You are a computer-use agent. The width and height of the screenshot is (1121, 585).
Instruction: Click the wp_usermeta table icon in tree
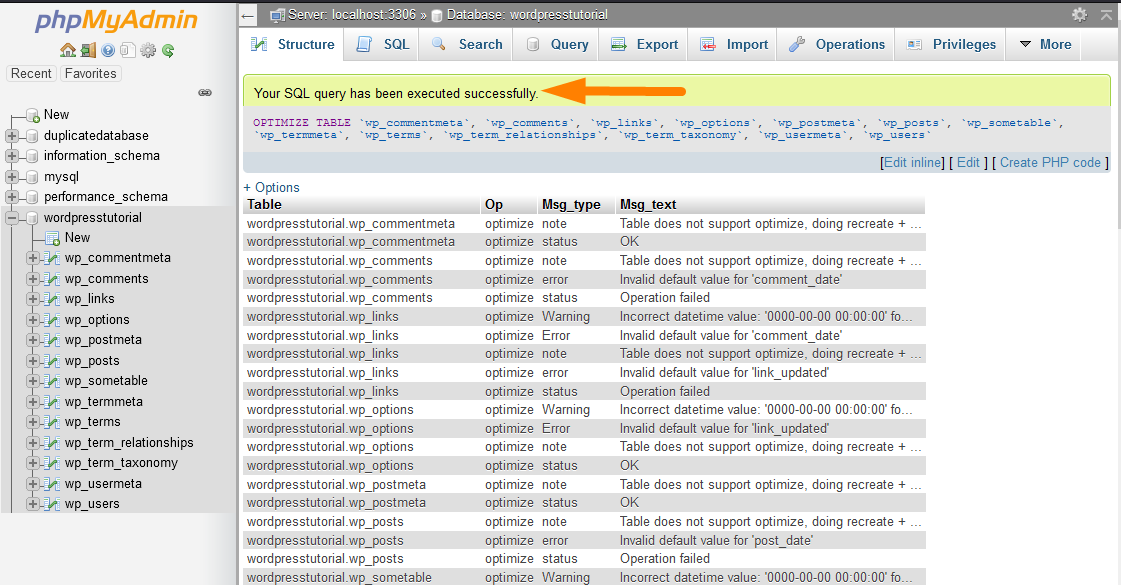click(51, 484)
